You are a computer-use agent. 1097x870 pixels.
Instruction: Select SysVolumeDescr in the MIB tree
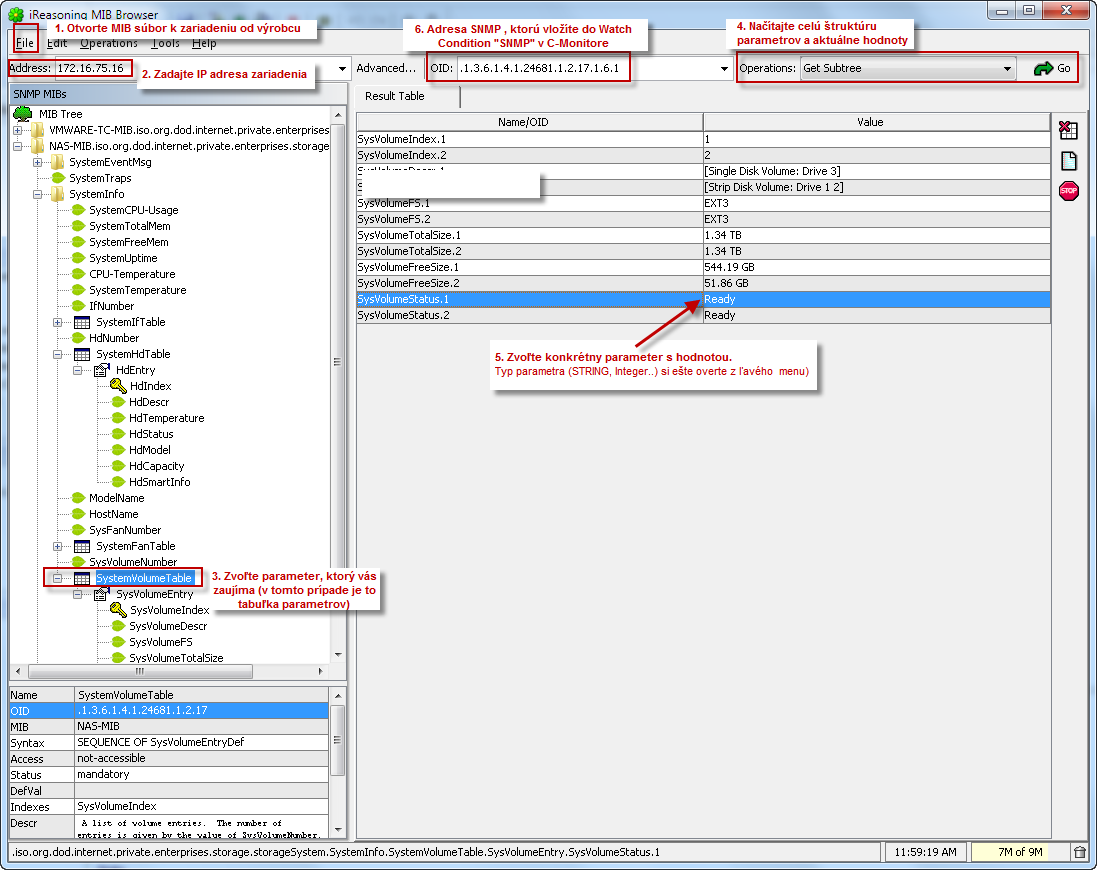(x=168, y=626)
